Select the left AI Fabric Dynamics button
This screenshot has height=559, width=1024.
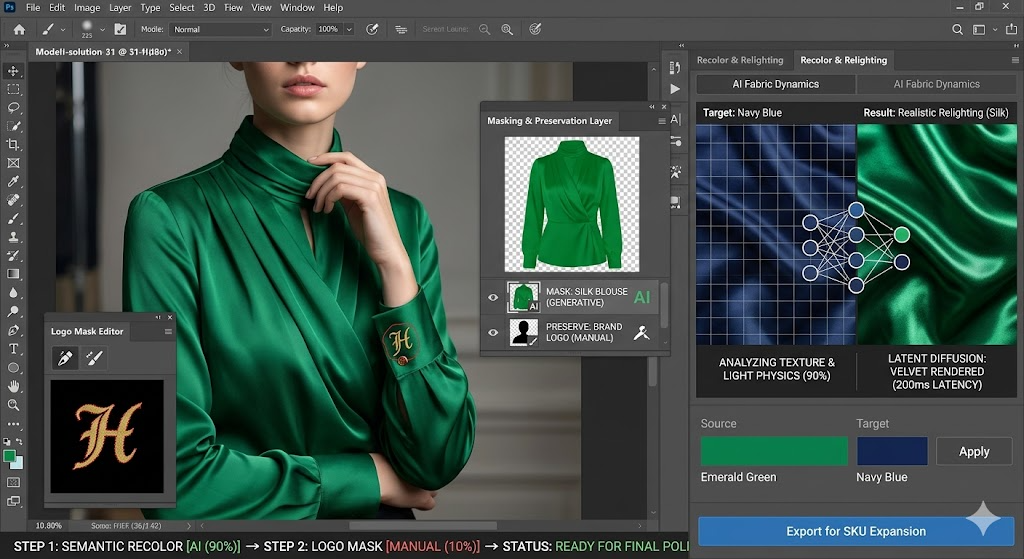pos(775,84)
